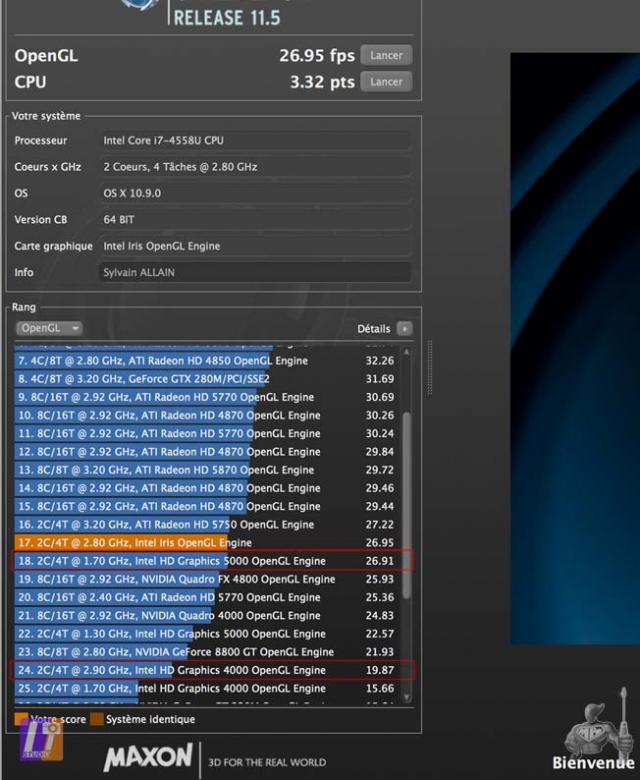This screenshot has width=640, height=780.
Task: Select rank 21 NVIDIA Quadro 4000 row
Action: tap(206, 615)
